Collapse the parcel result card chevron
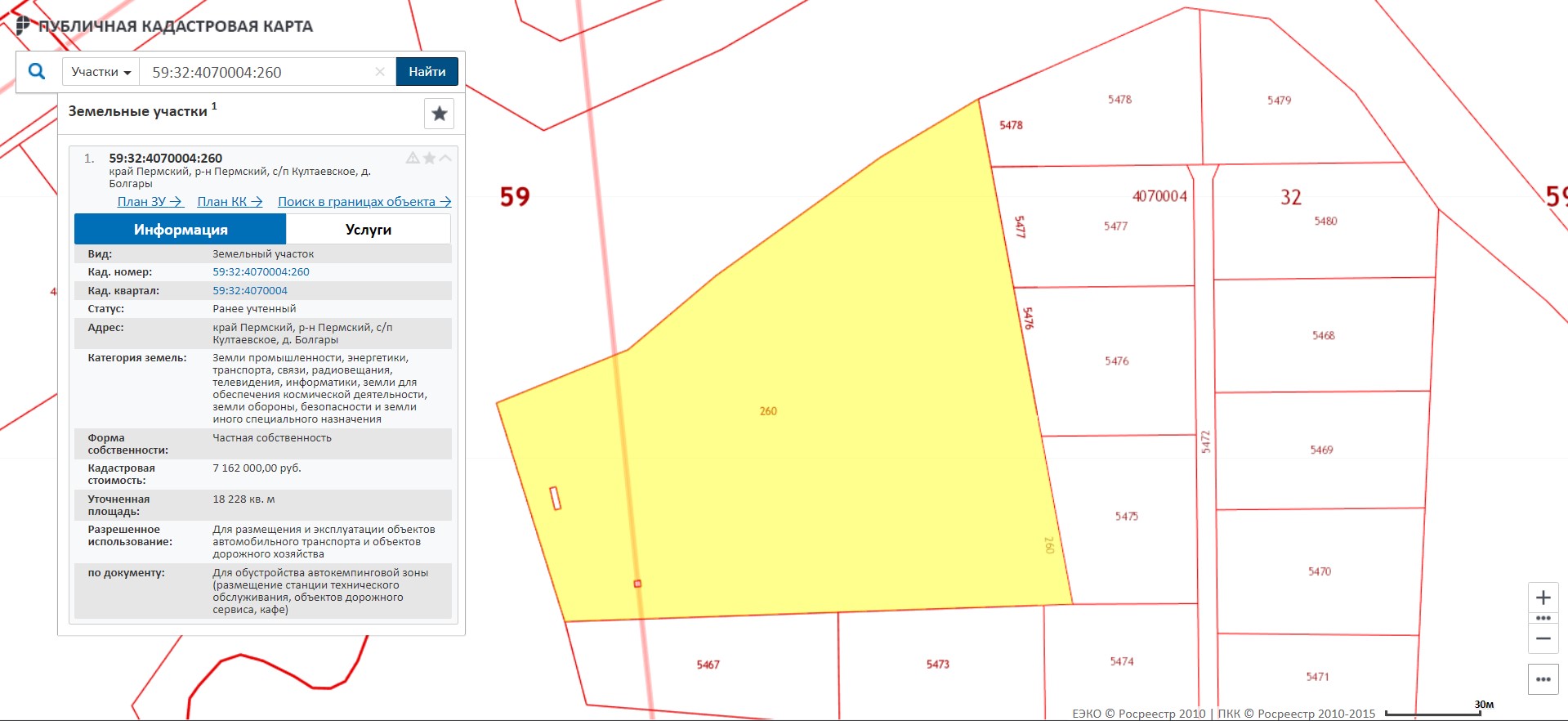This screenshot has width=1568, height=721. point(445,158)
